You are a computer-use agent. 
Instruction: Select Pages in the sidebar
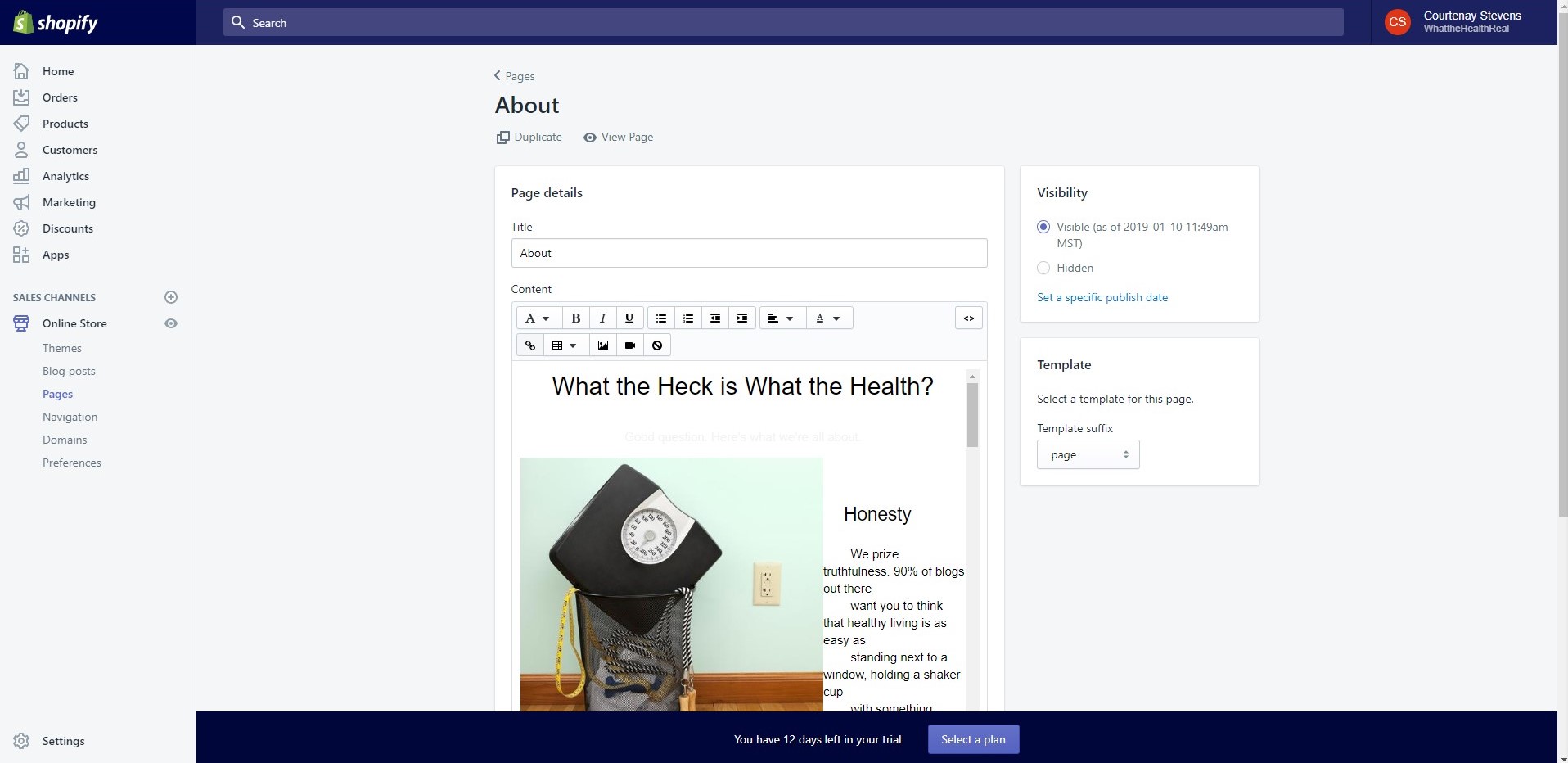(x=57, y=394)
